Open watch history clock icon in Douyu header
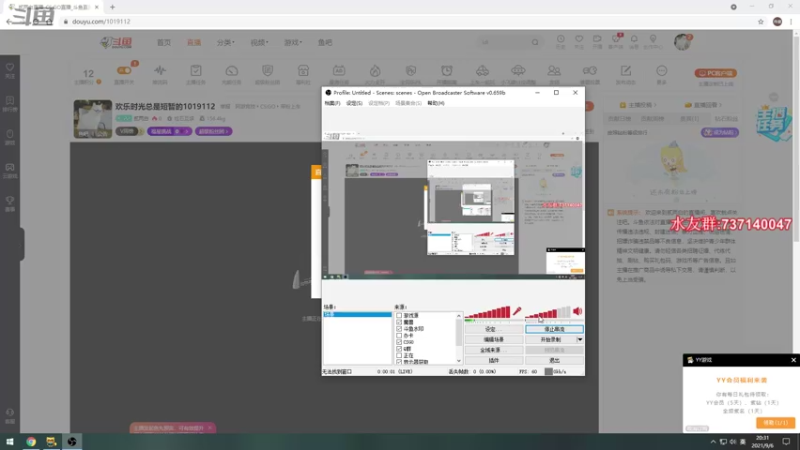 pyautogui.click(x=560, y=39)
